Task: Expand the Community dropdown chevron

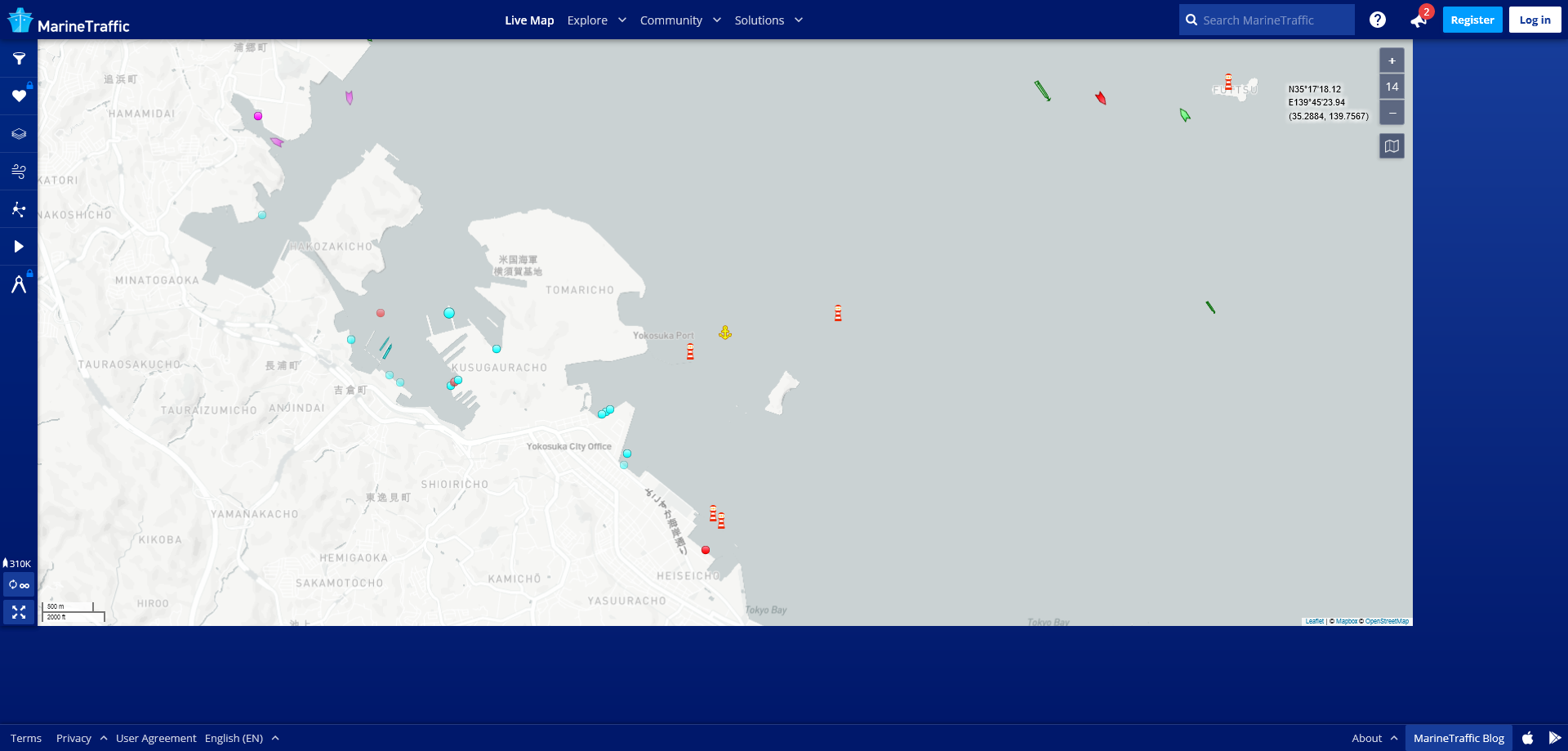Action: (x=717, y=20)
